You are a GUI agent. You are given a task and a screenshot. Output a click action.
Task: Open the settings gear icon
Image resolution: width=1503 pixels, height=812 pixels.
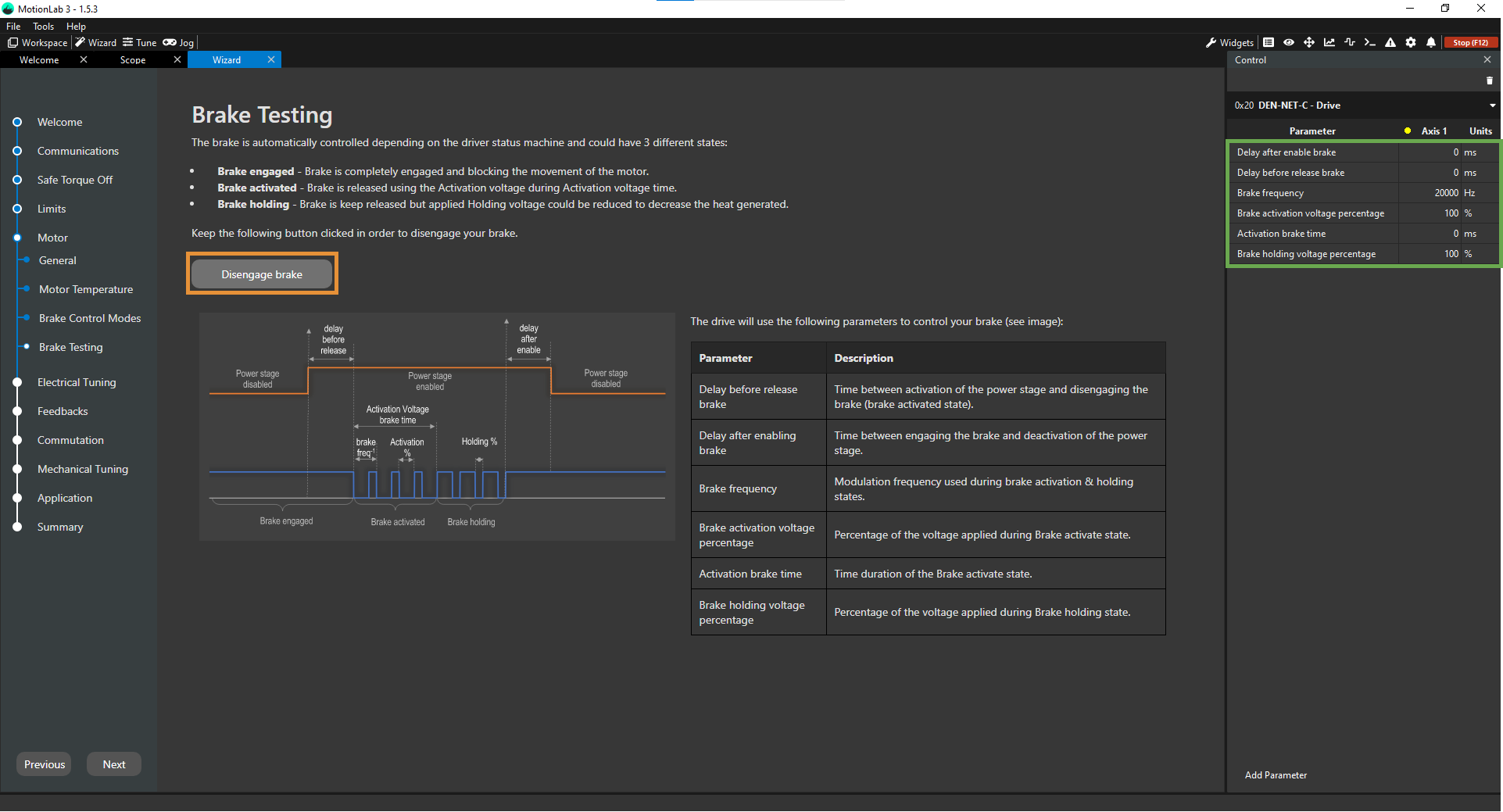point(1411,43)
